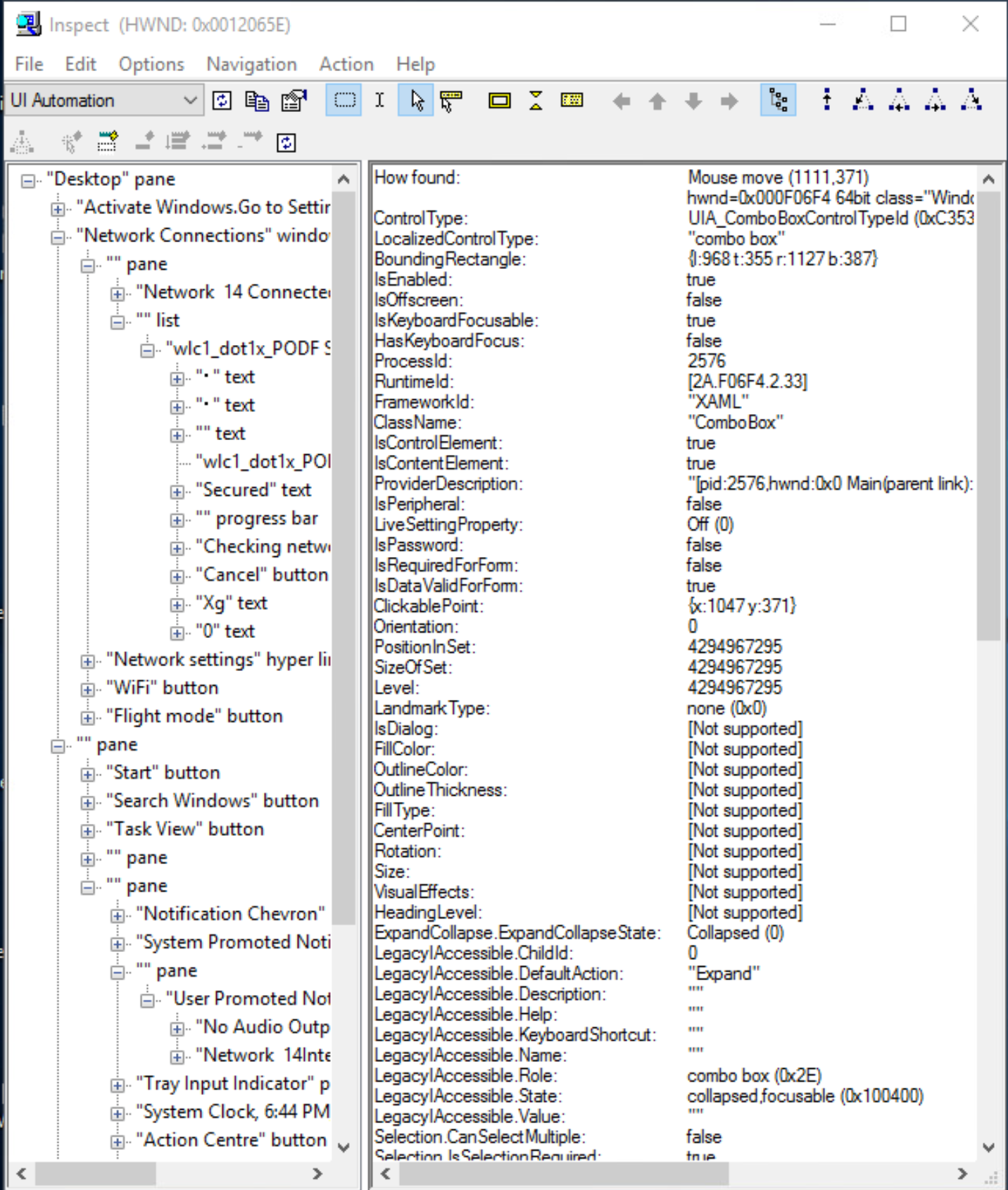The width and height of the screenshot is (1008, 1190).
Task: Collapse the "Network Connections" window node
Action: pos(58,237)
